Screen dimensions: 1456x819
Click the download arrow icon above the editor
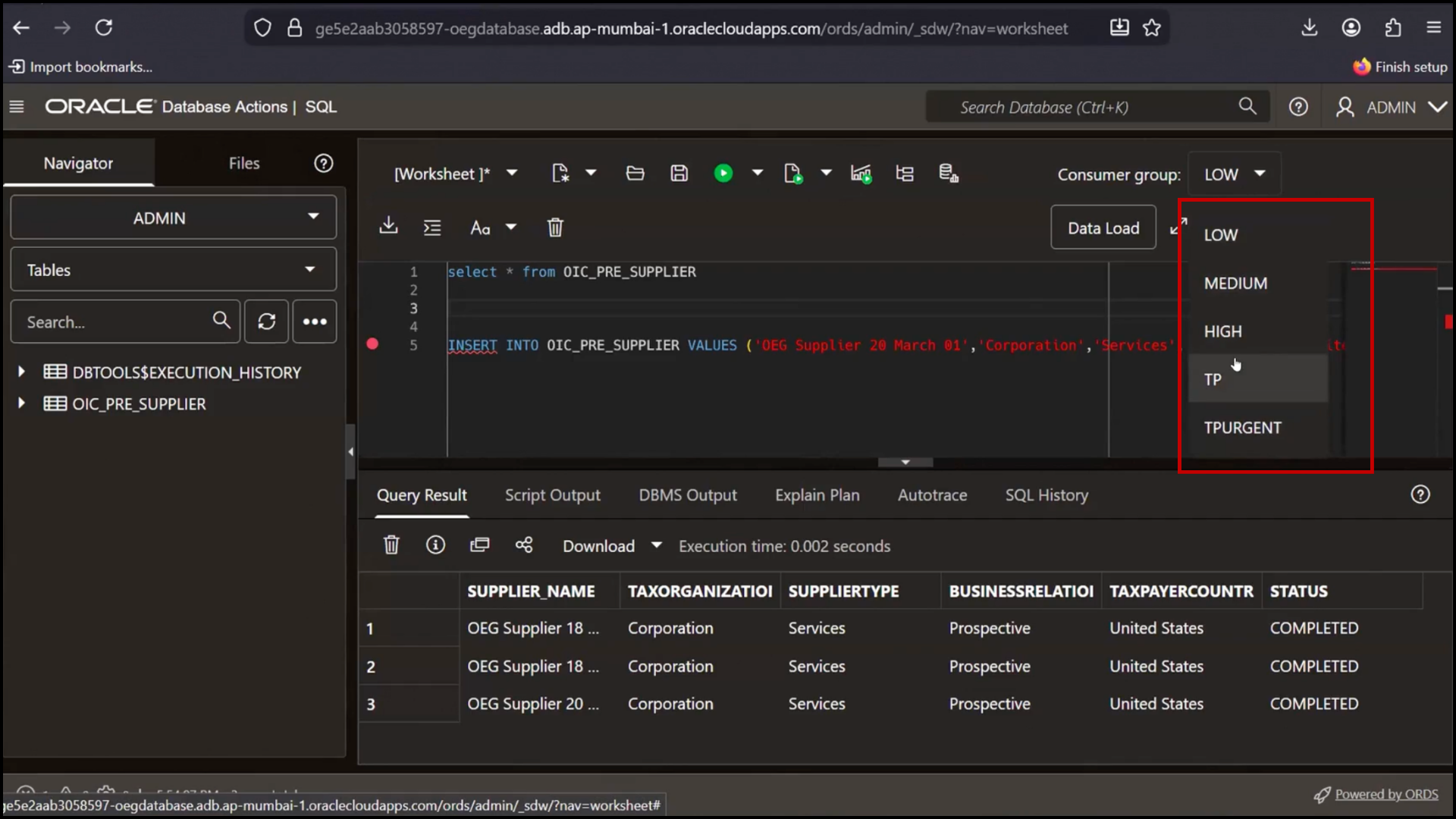(389, 226)
